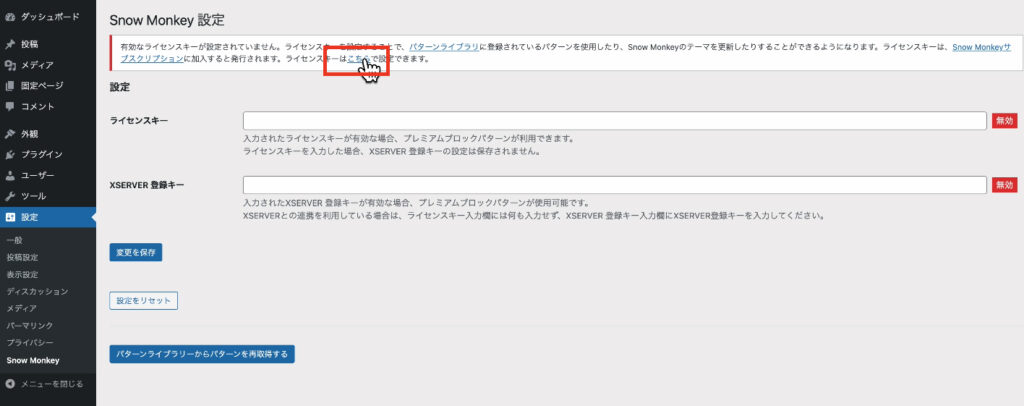
Task: Click into the ライセンスキー text field
Action: pos(615,121)
